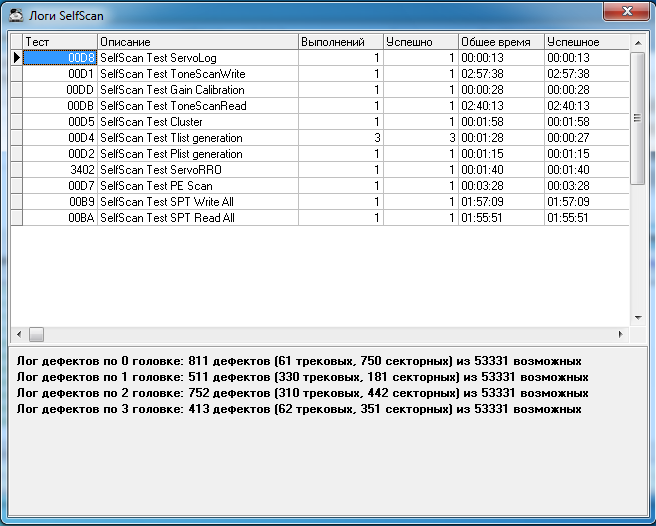Click successful time 00:00:27 cell

(x=587, y=138)
